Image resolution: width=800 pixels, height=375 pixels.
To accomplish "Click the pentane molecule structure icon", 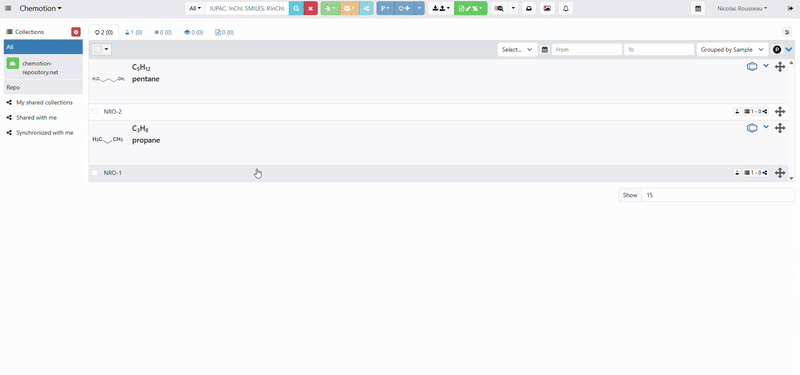I will point(752,66).
